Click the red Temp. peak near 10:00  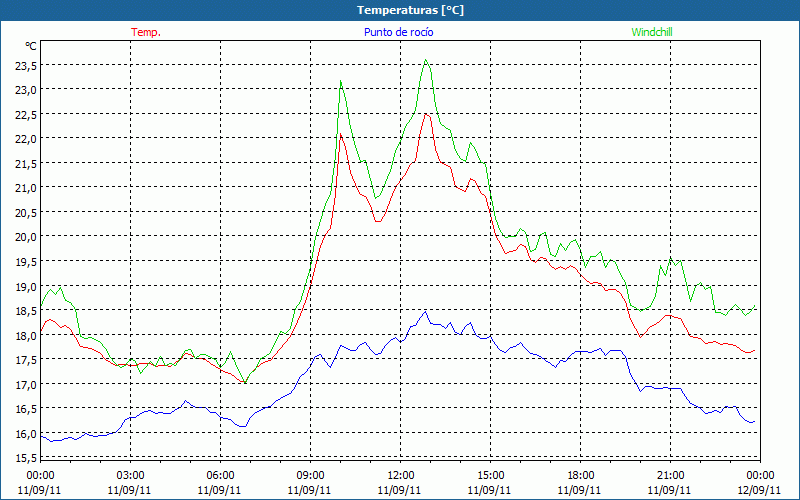(340, 134)
